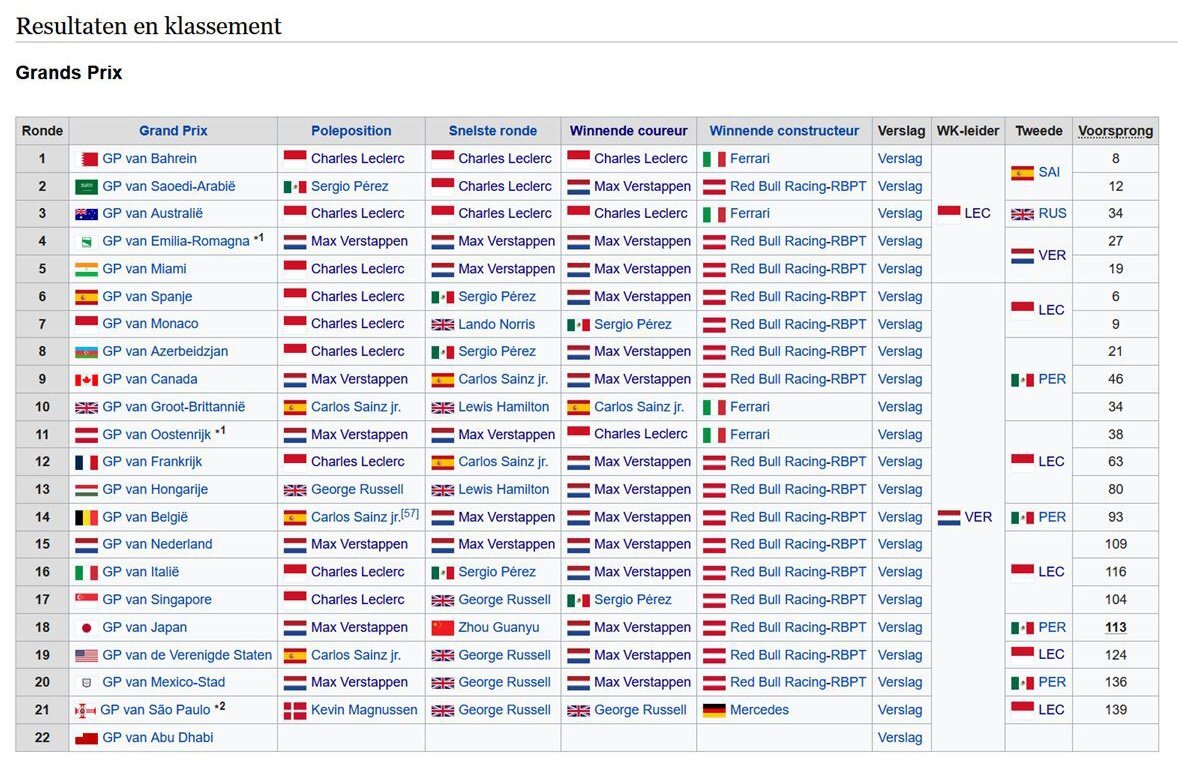This screenshot has width=1178, height=771.
Task: Open the Snelste ronde header link
Action: [493, 131]
